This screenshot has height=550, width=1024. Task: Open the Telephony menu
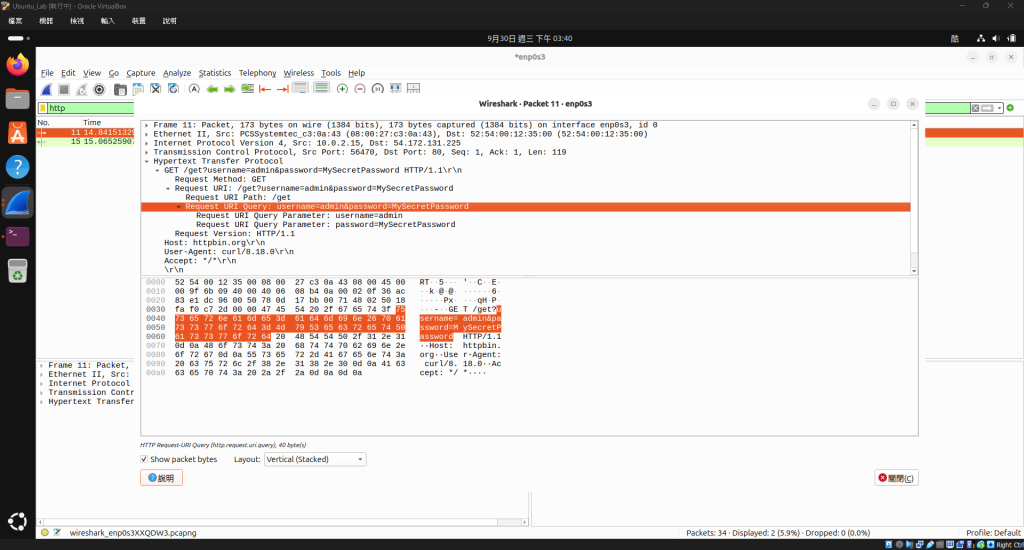(x=257, y=73)
